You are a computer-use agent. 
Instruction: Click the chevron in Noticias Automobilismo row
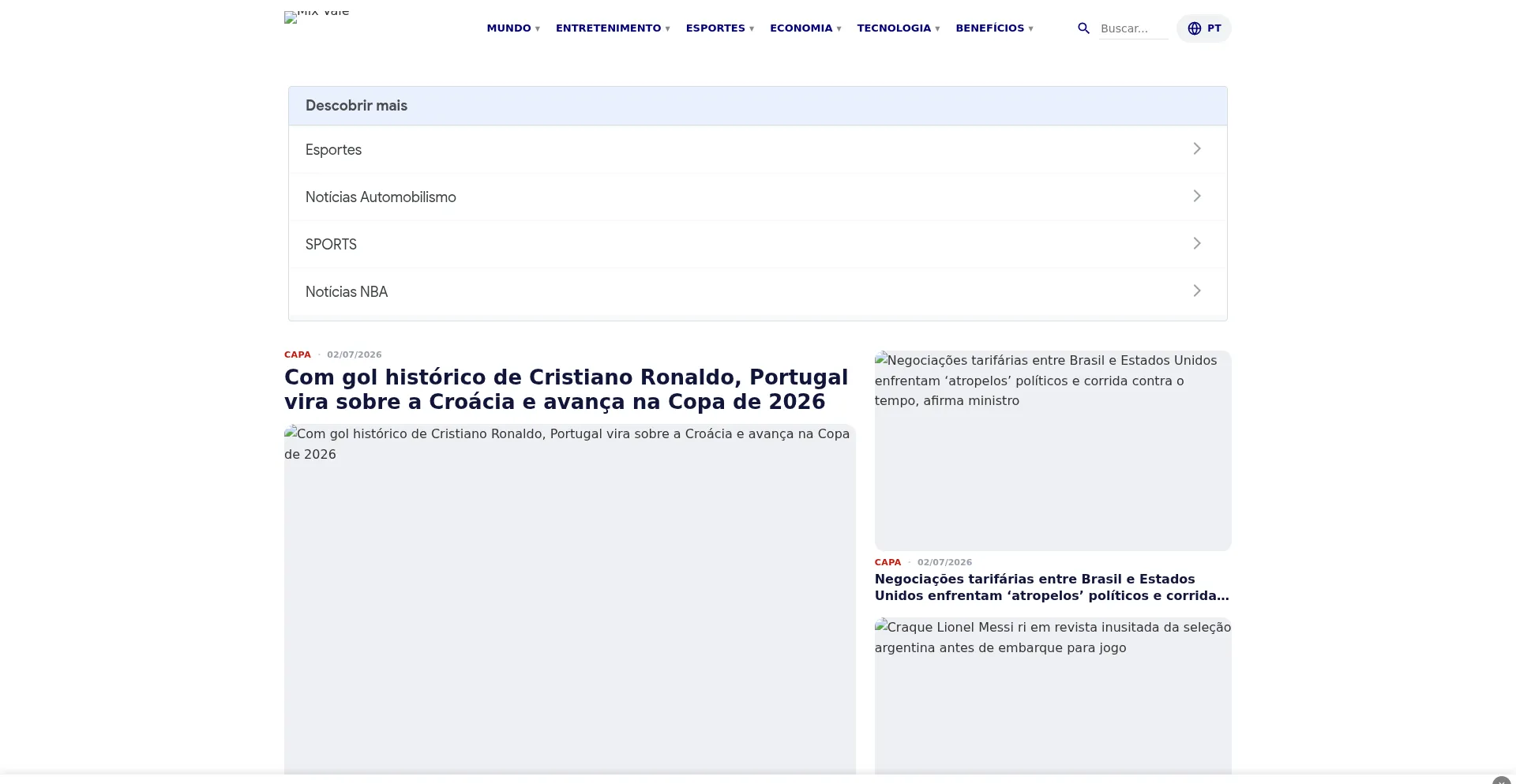pos(1197,197)
